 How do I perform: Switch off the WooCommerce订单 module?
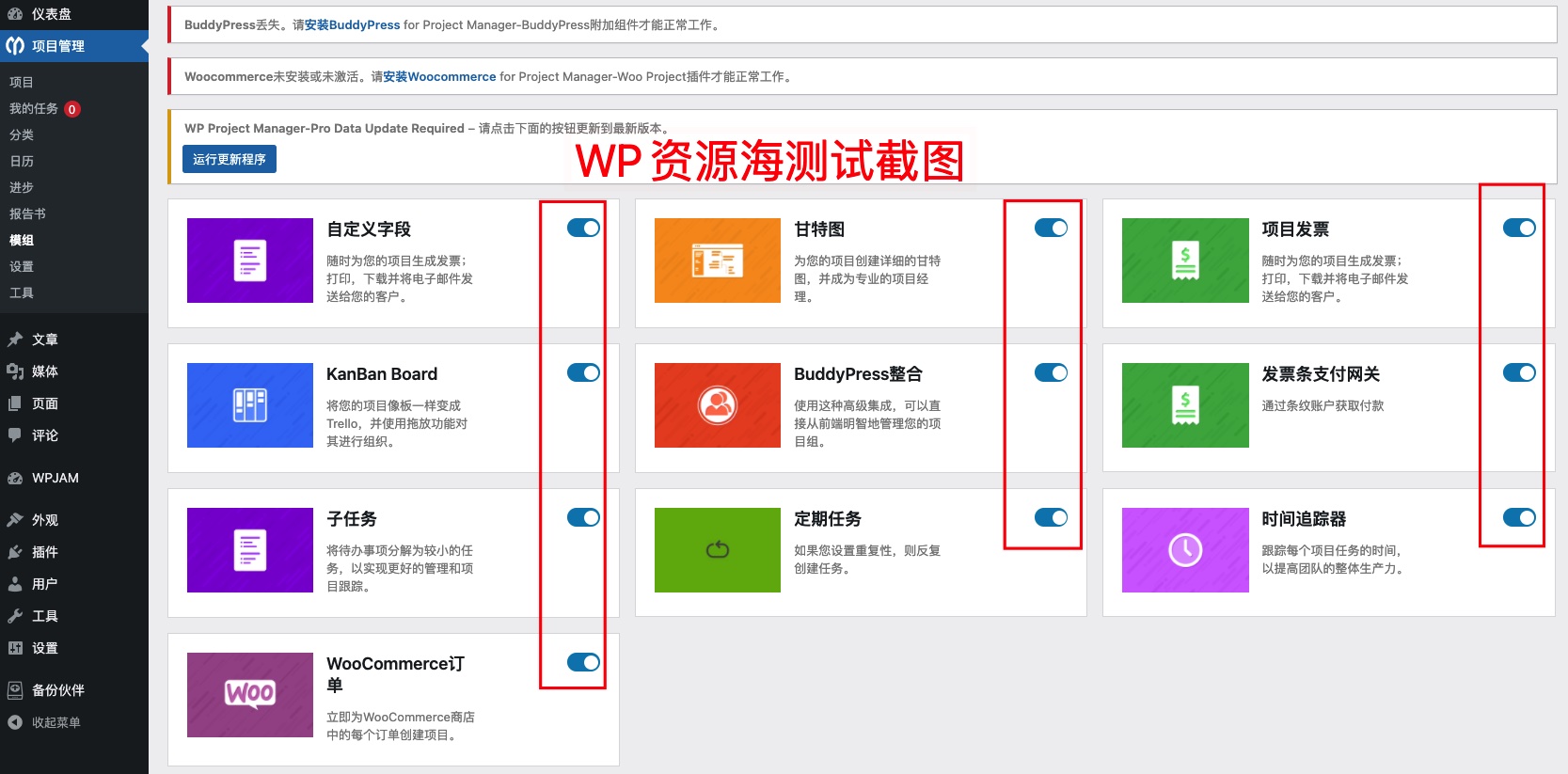[583, 662]
